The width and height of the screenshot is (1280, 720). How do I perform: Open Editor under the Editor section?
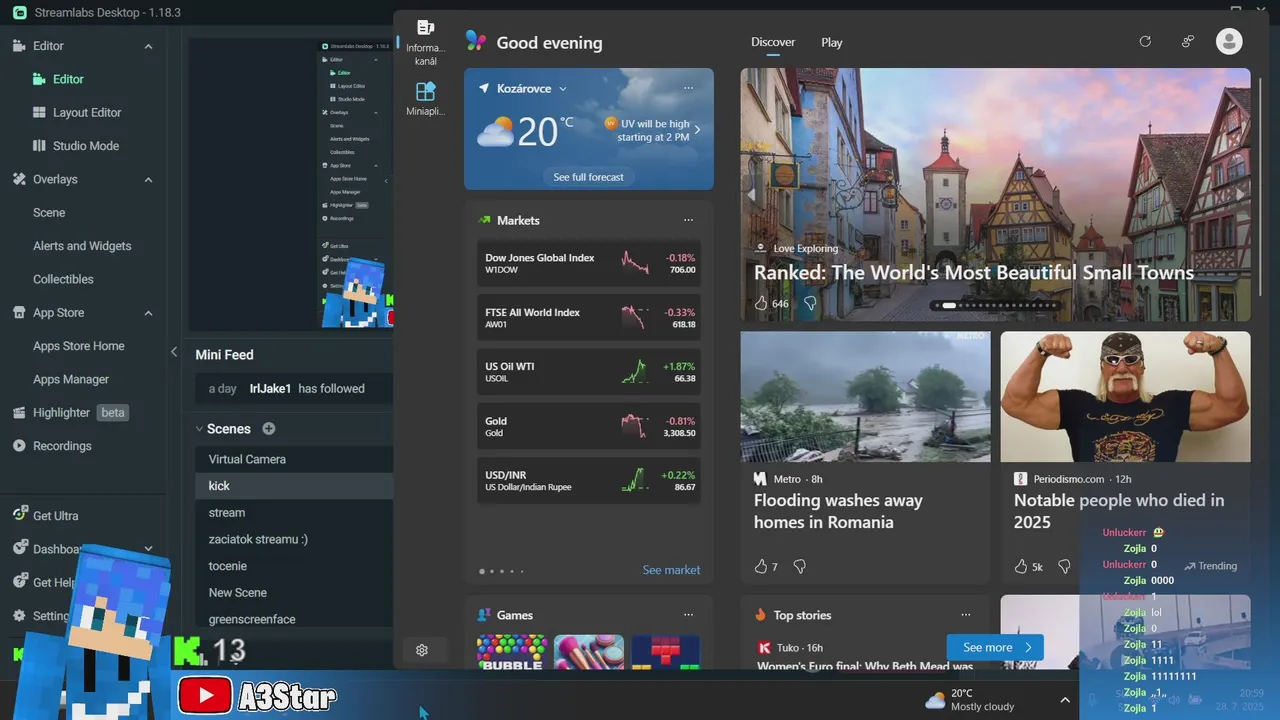[68, 79]
